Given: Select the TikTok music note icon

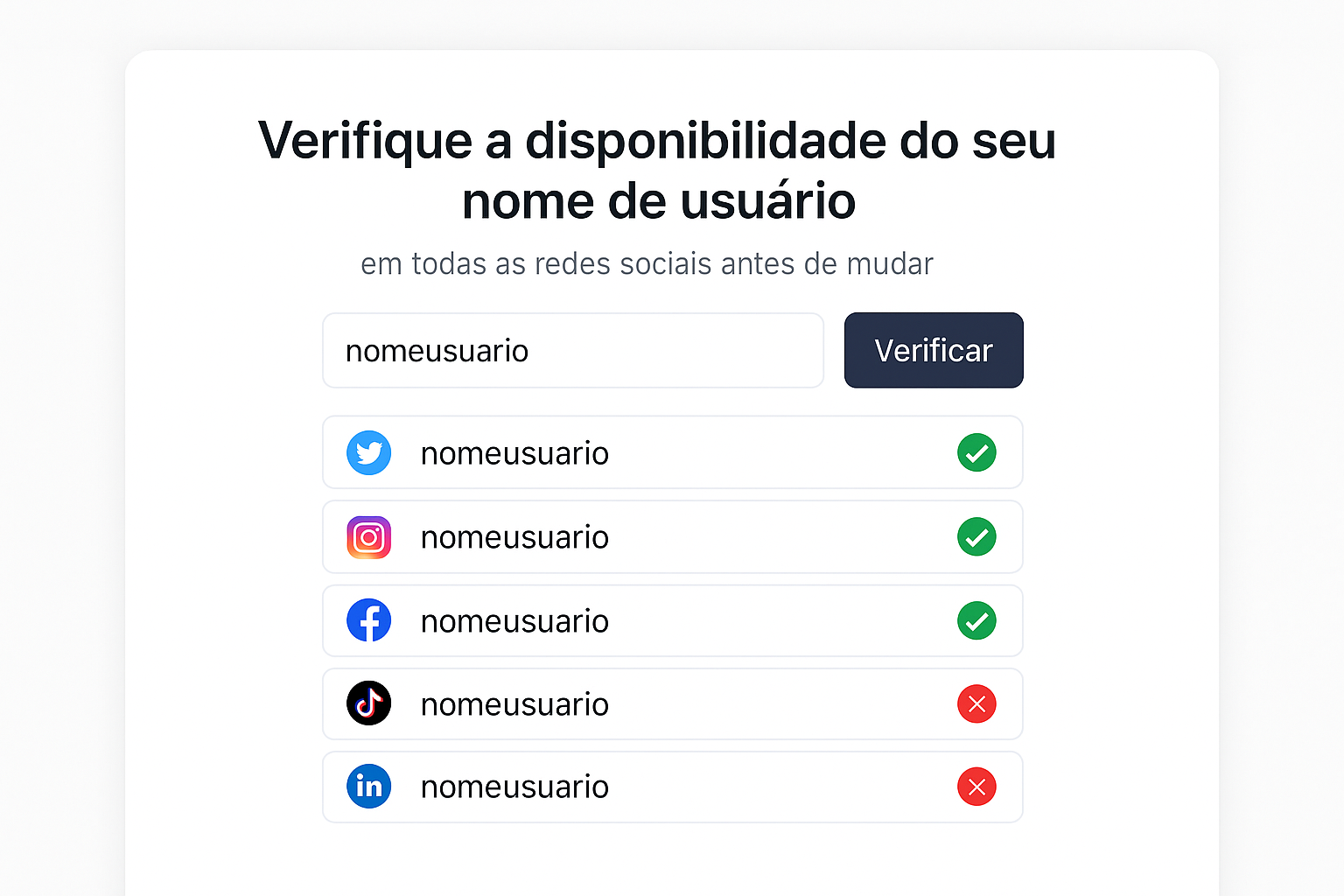Looking at the screenshot, I should pos(369,703).
